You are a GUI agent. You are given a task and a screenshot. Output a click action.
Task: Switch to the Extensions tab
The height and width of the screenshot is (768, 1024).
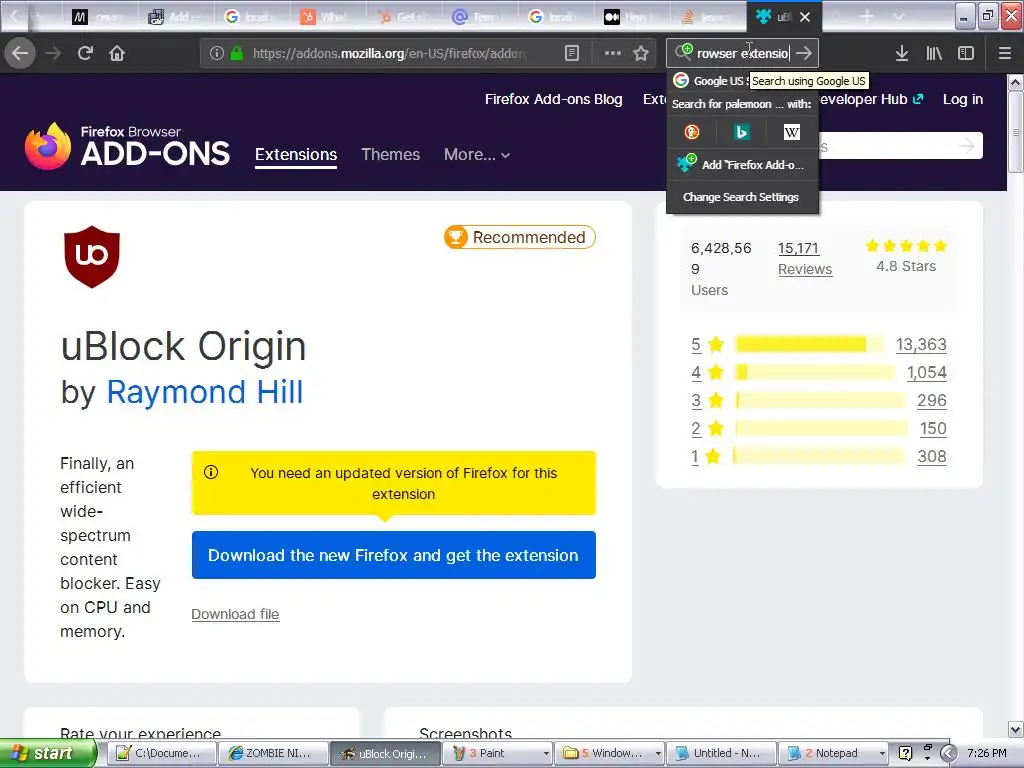click(296, 155)
